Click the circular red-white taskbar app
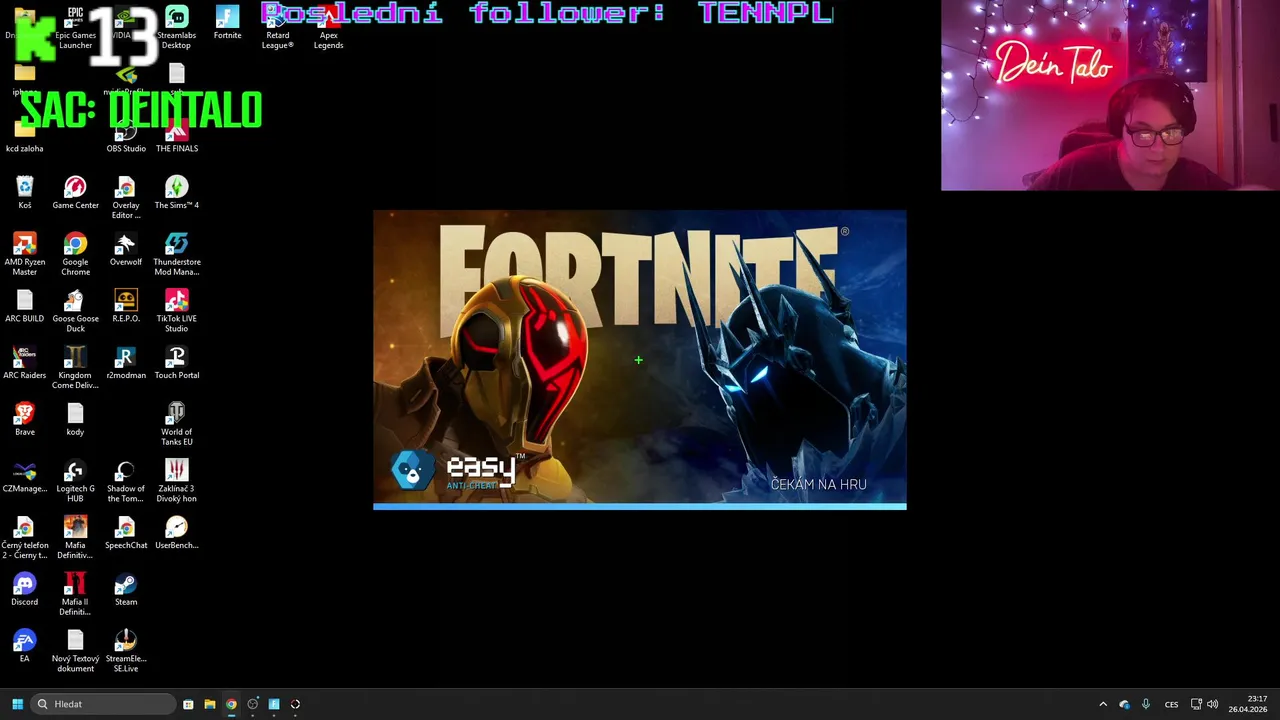 295,704
